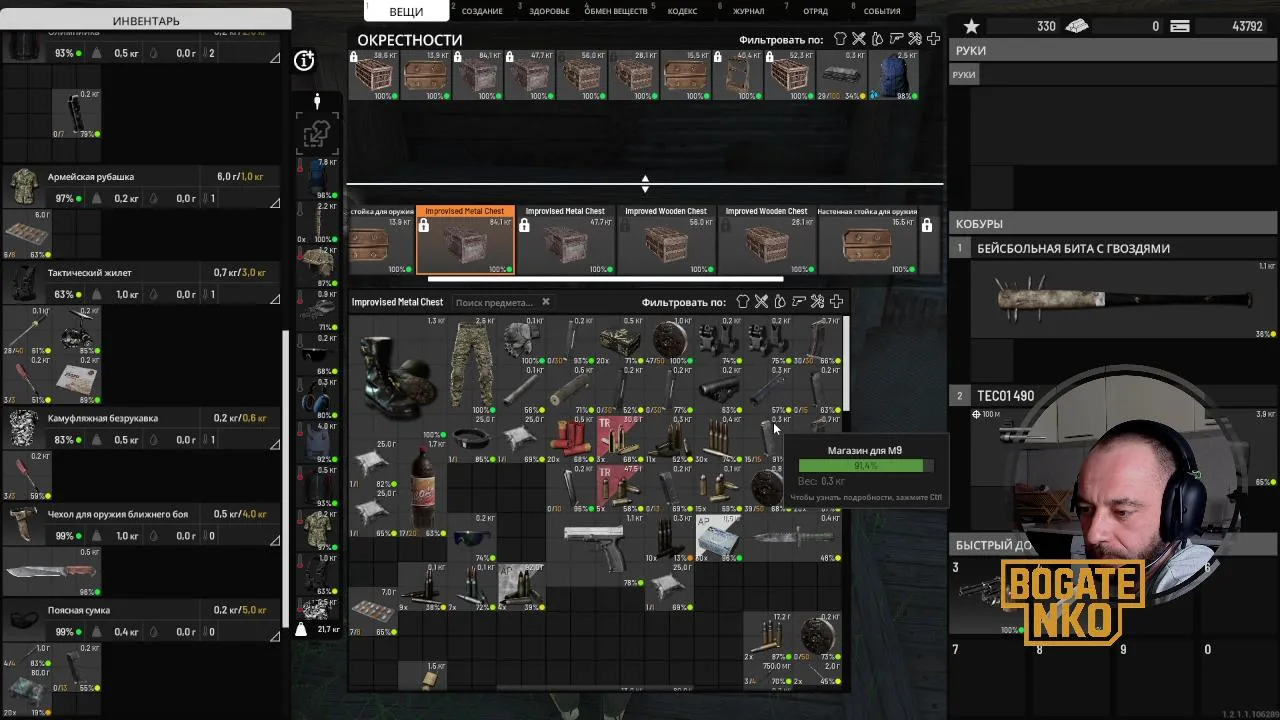This screenshot has width=1280, height=720.
Task: Filter Improvised Metal Chest by medical plus icon
Action: [x=836, y=301]
